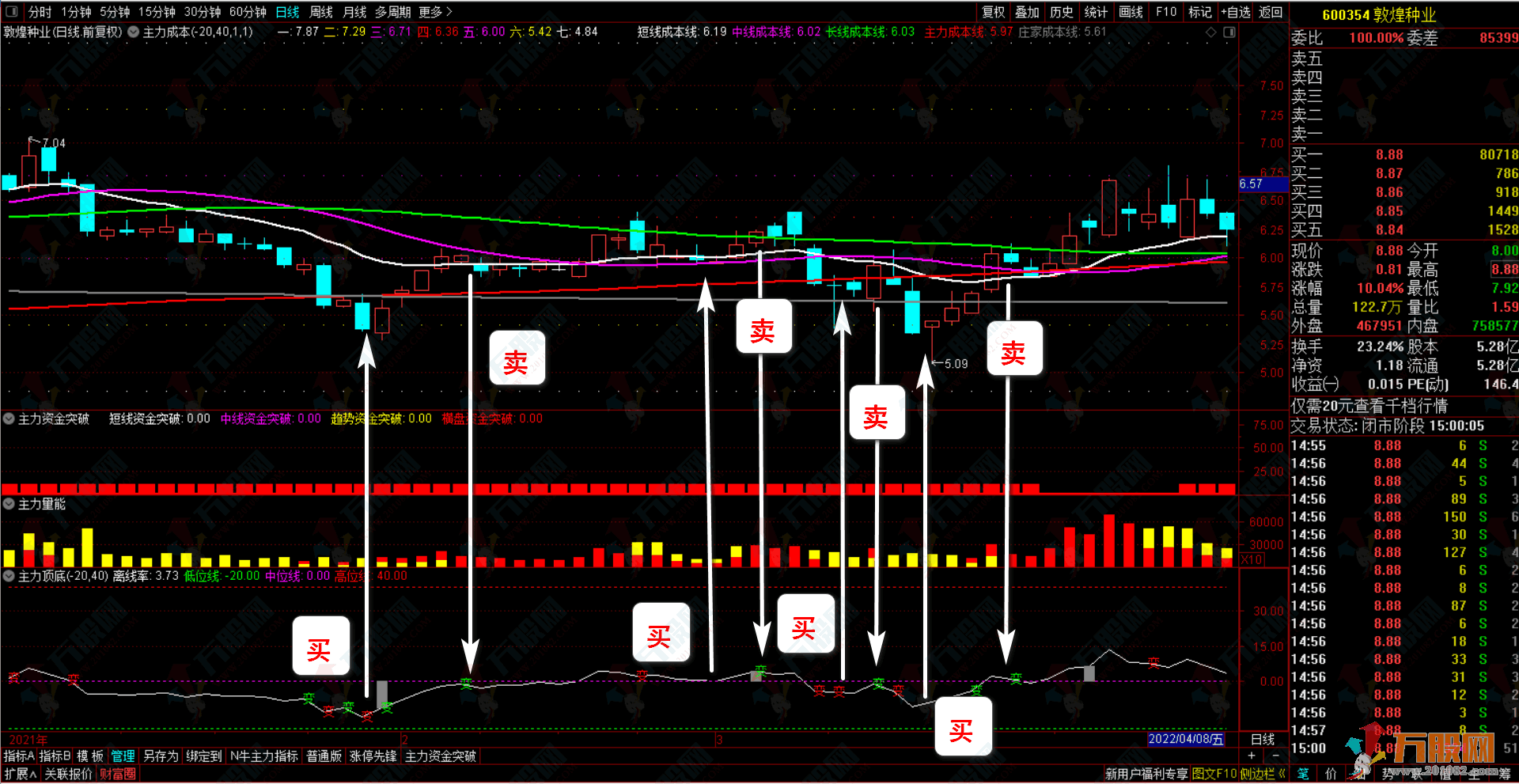Open the 主力资金突破 indicator dropdown circle

click(x=9, y=419)
